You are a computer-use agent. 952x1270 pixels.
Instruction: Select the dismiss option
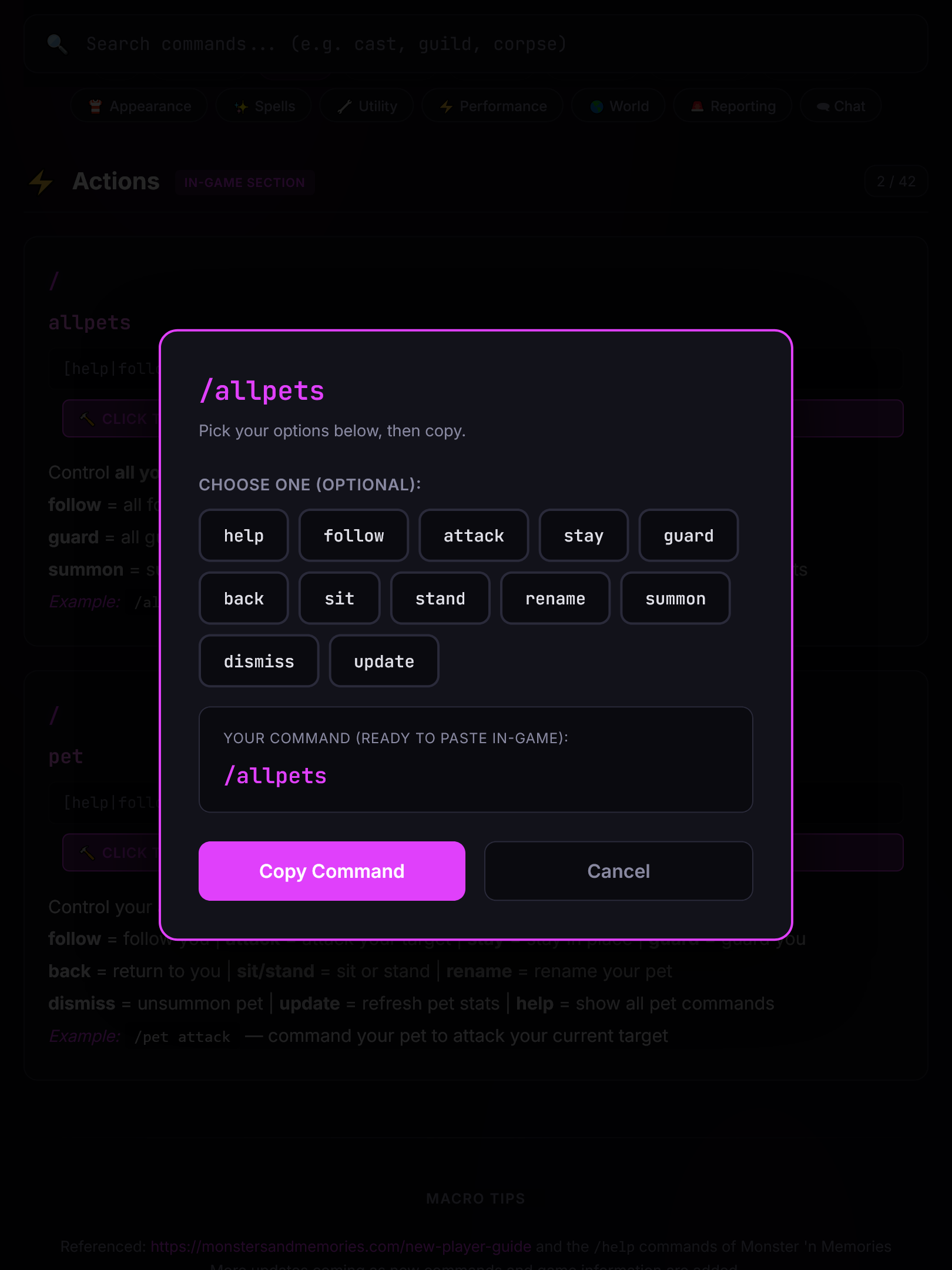click(259, 661)
